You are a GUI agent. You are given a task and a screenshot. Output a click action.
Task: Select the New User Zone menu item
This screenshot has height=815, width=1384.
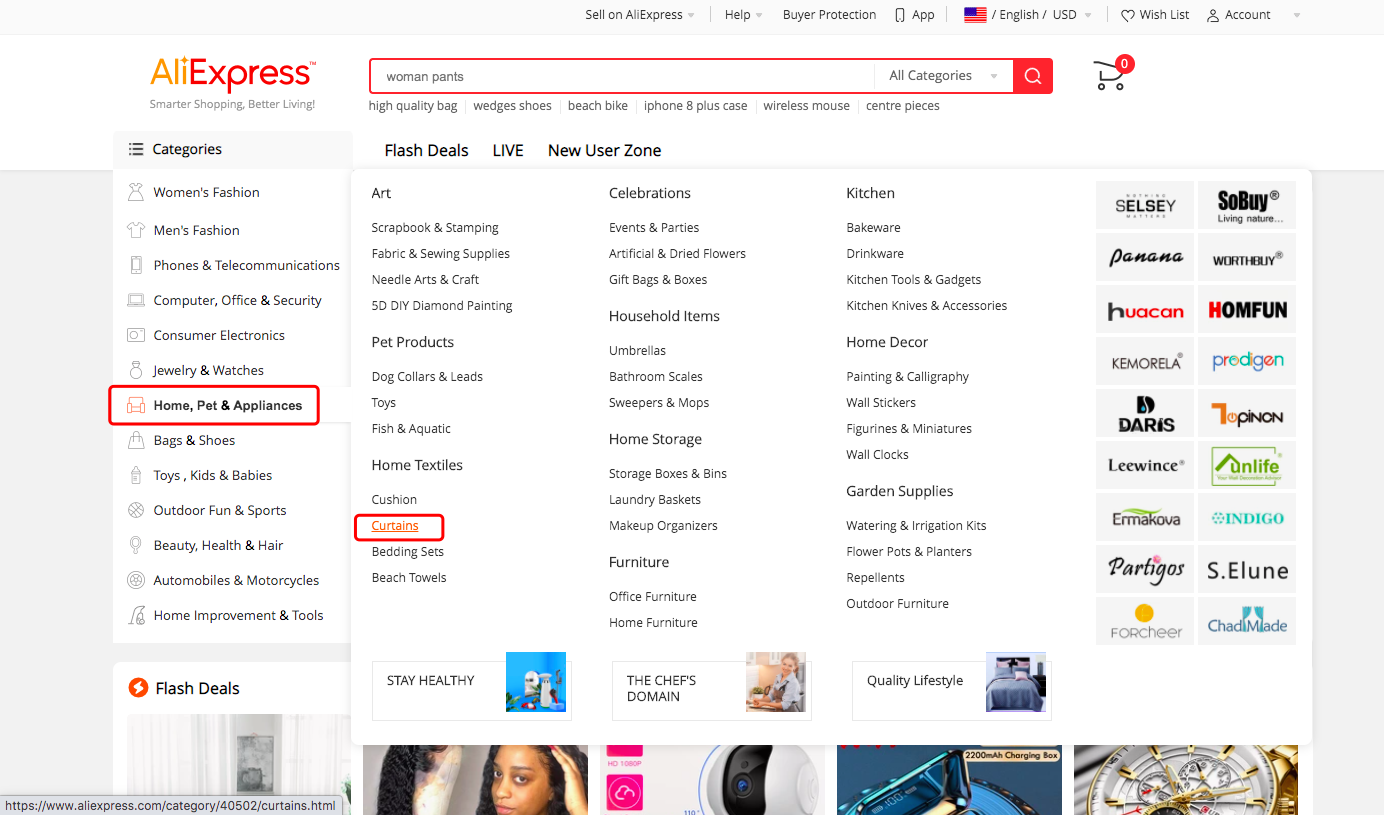point(604,150)
